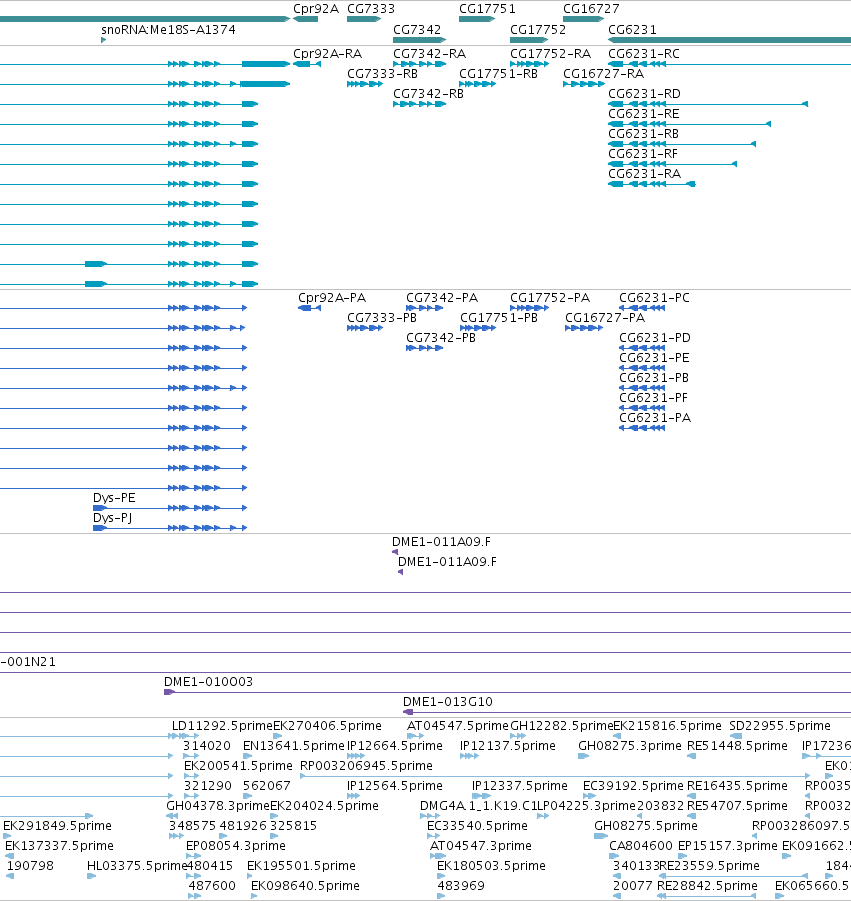Click transcript label CG17751-RB

pyautogui.click(x=498, y=74)
